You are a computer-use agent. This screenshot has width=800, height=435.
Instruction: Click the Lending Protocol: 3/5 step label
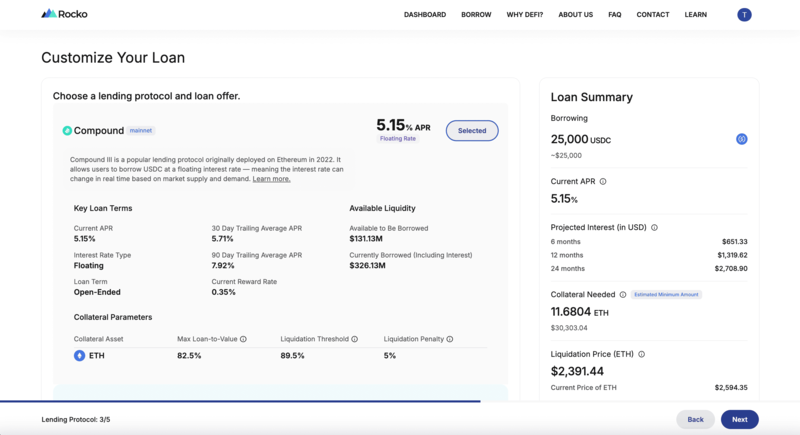point(76,420)
